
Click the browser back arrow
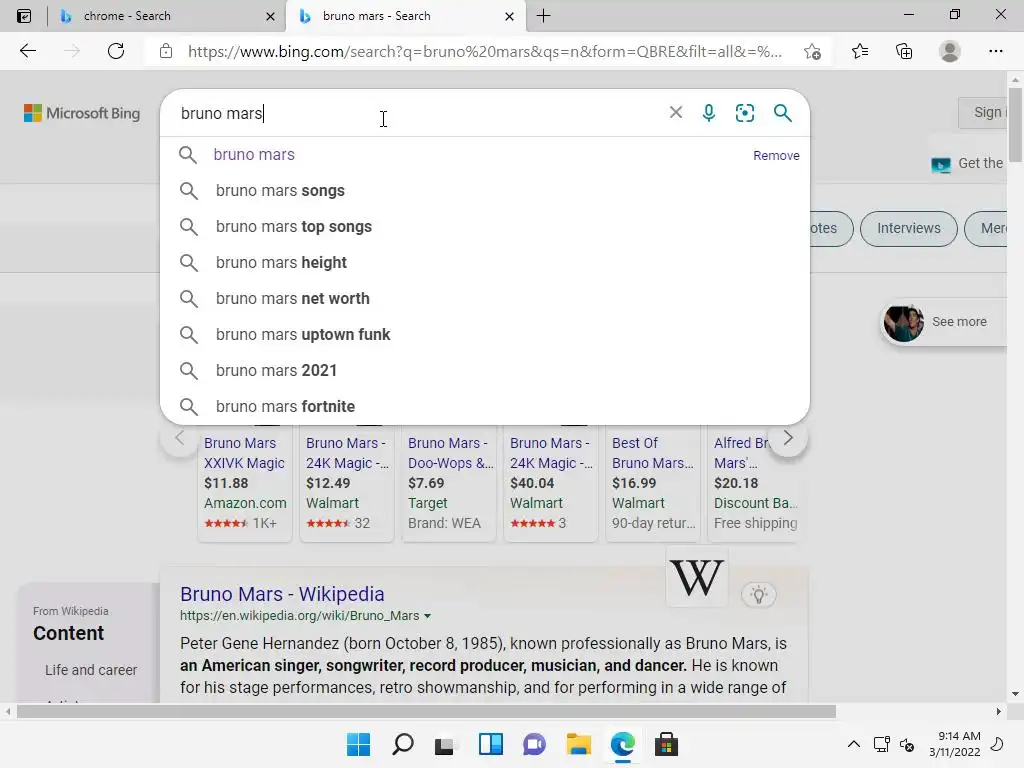click(27, 51)
